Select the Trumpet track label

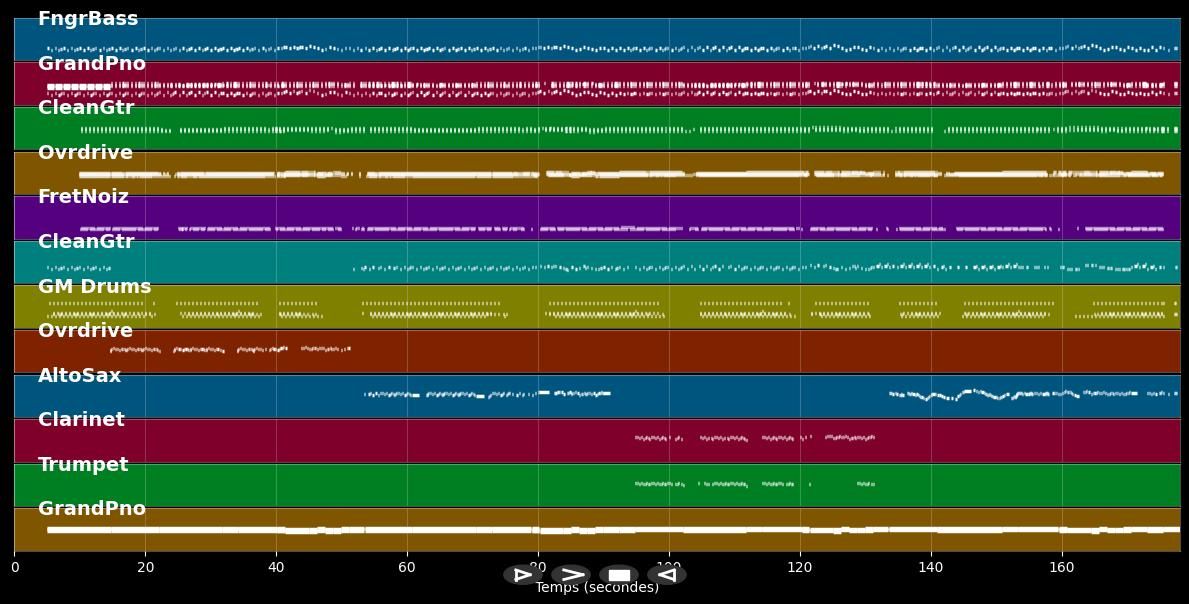83,465
